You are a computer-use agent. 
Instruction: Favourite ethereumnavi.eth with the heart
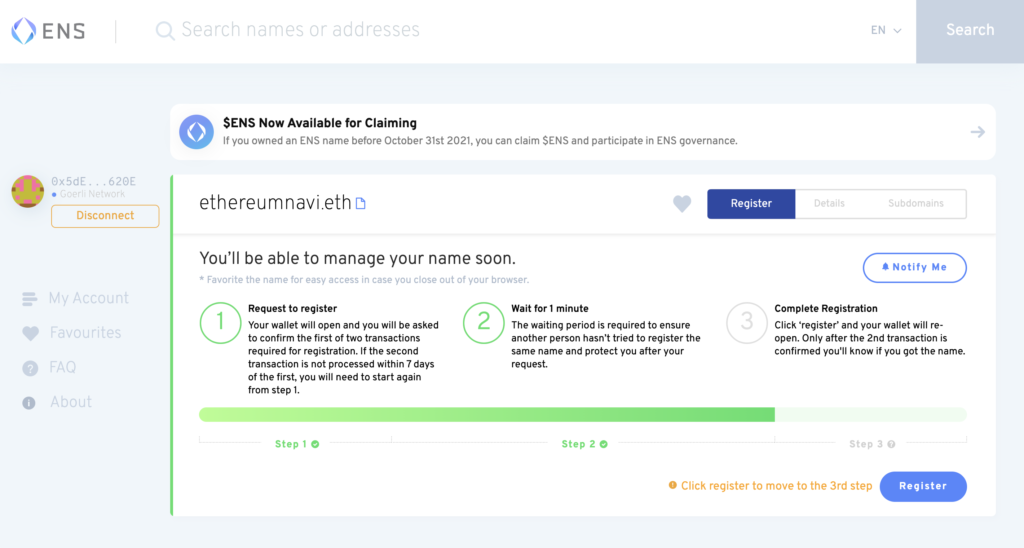point(682,204)
